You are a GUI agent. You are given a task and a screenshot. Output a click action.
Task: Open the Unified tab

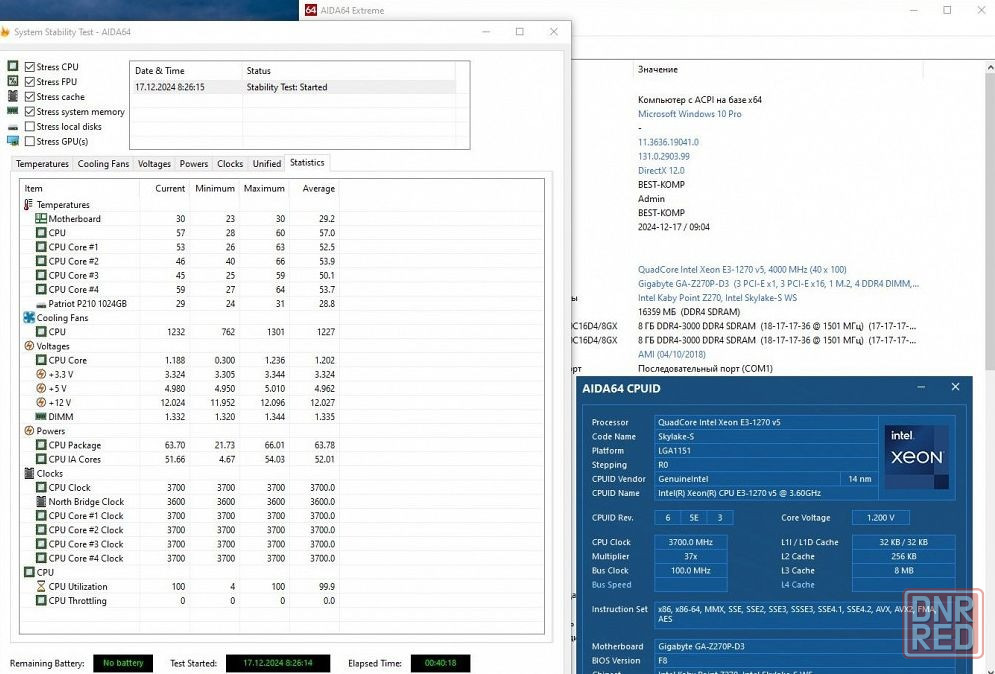click(x=267, y=164)
